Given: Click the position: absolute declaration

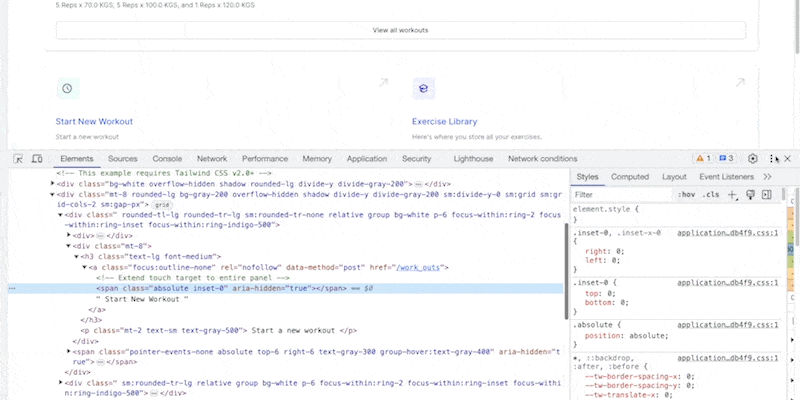Looking at the screenshot, I should click(x=627, y=336).
